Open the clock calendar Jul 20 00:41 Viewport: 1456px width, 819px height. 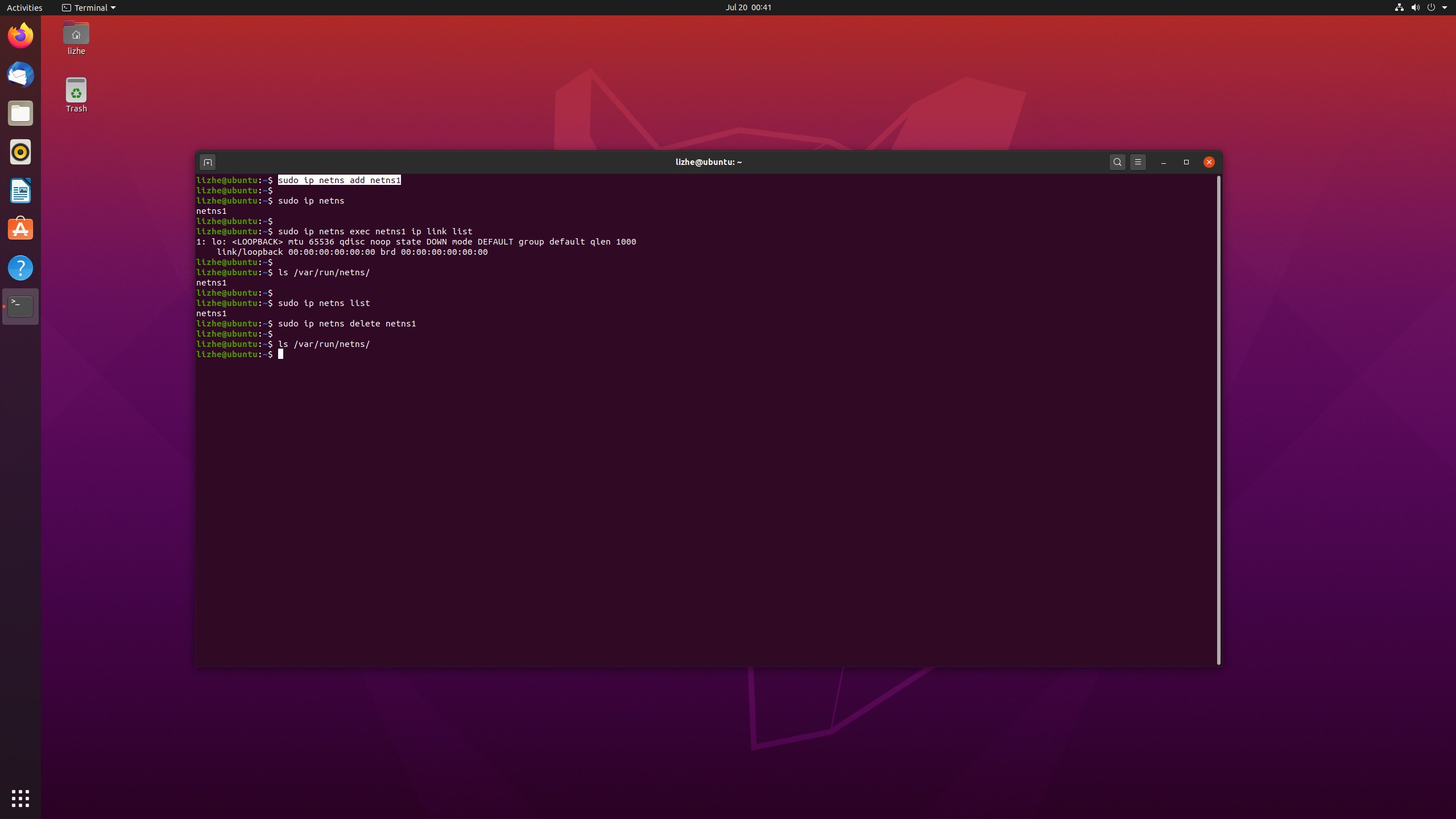pyautogui.click(x=748, y=7)
